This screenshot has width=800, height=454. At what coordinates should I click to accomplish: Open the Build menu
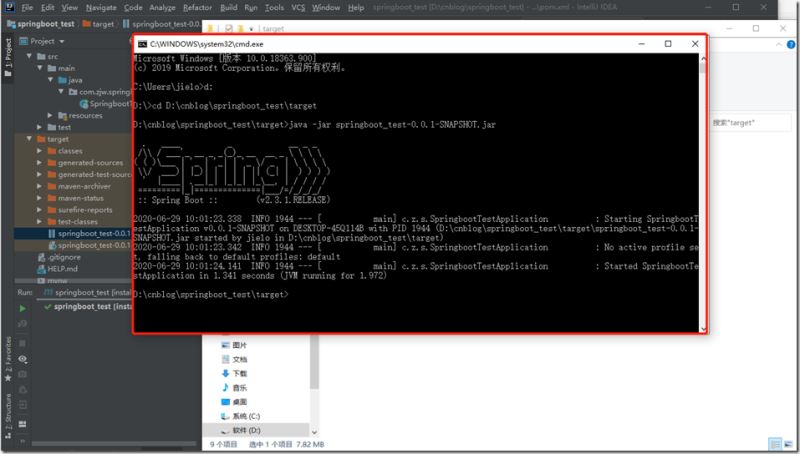point(229,7)
